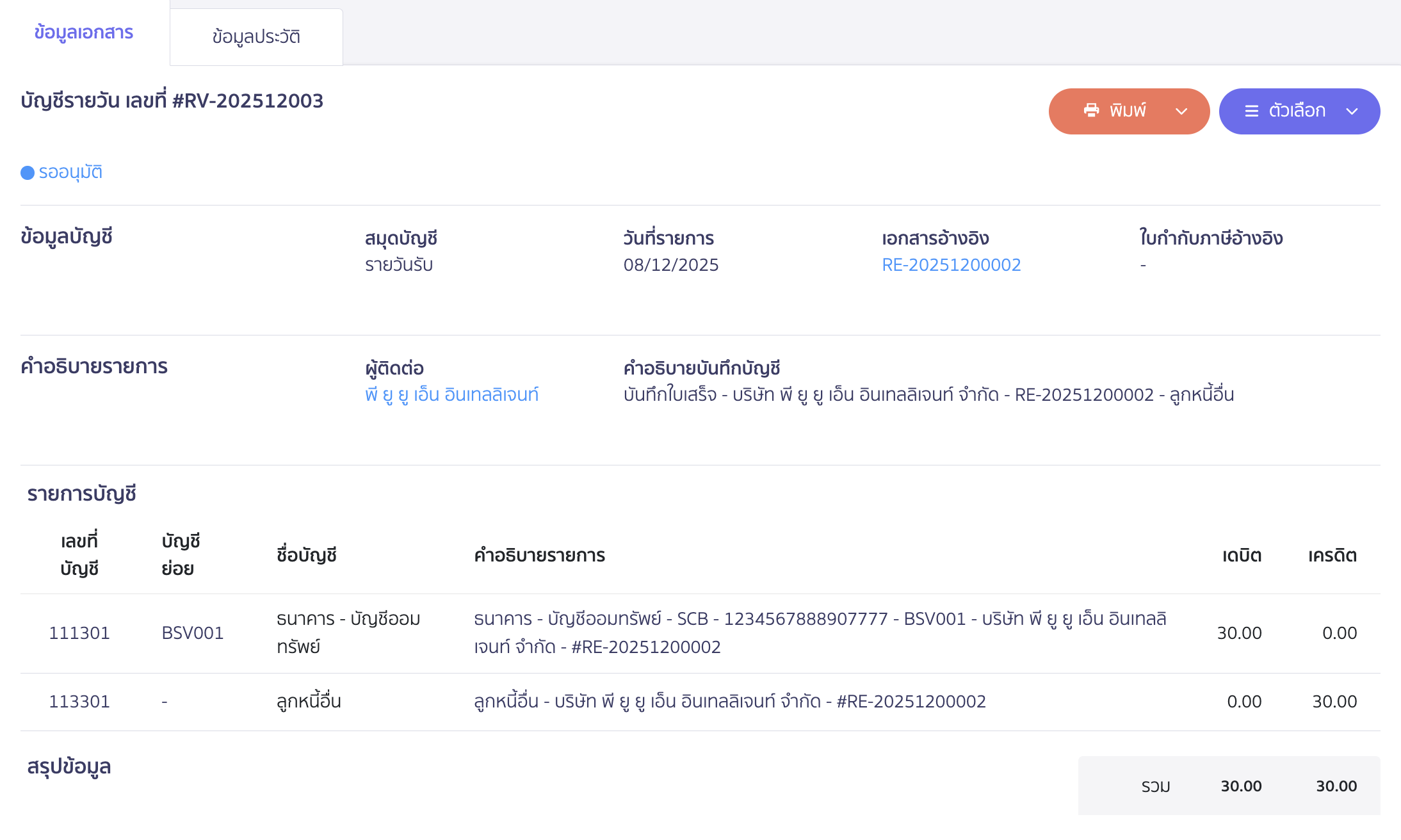The width and height of the screenshot is (1401, 840).
Task: Click the พิมพ์ button label
Action: coord(1128,111)
